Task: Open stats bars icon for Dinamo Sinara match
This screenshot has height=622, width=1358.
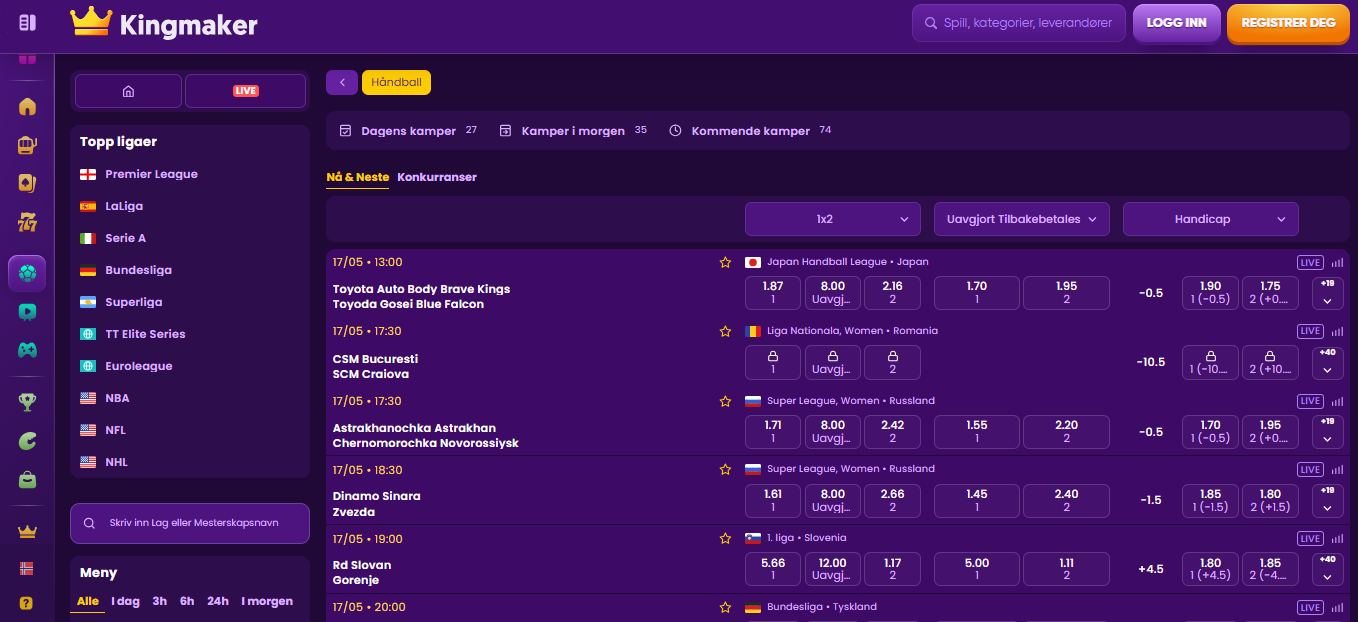Action: pyautogui.click(x=1337, y=470)
